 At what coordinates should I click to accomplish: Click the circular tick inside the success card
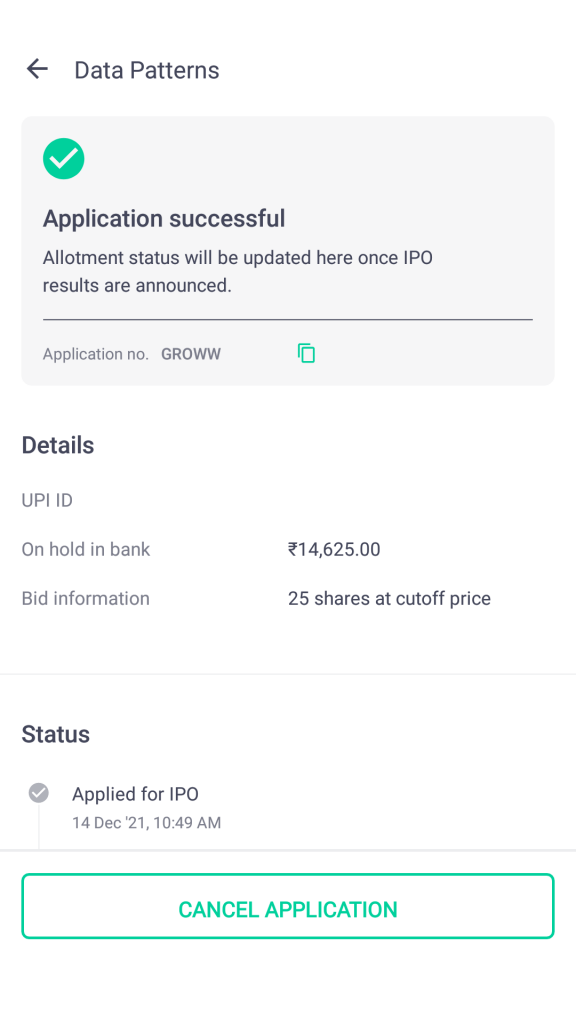tap(63, 158)
